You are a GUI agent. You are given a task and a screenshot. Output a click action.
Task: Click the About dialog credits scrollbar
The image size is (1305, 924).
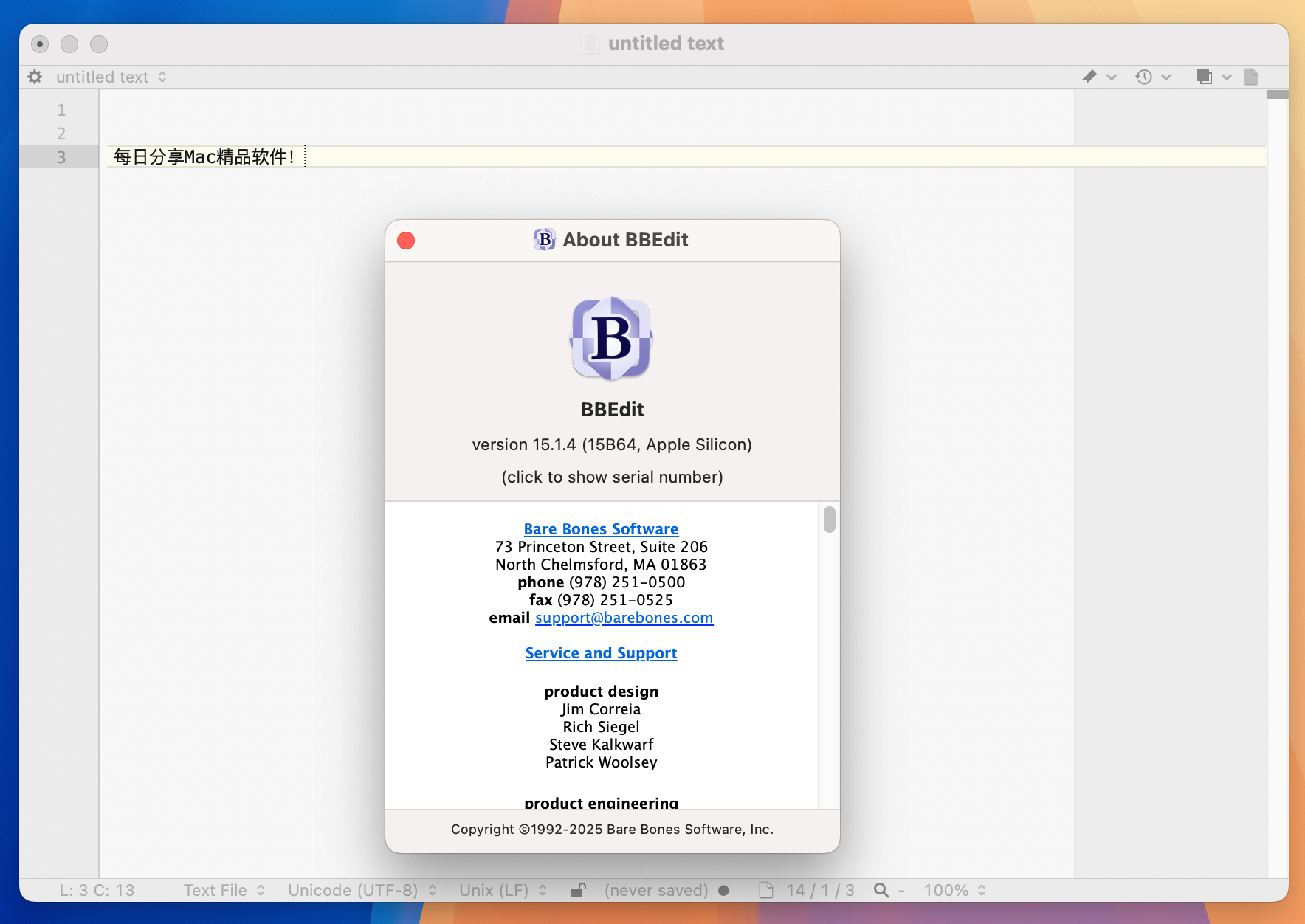pyautogui.click(x=830, y=520)
